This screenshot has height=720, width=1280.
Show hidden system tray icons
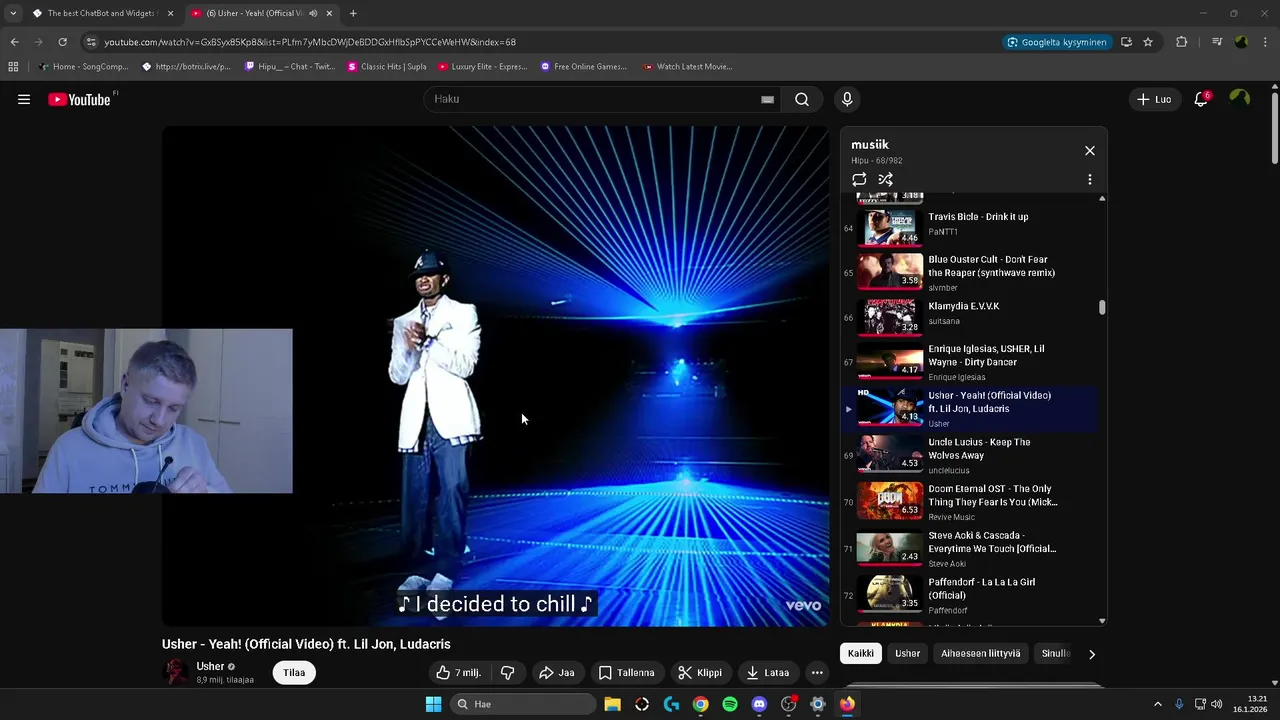pyautogui.click(x=1158, y=704)
